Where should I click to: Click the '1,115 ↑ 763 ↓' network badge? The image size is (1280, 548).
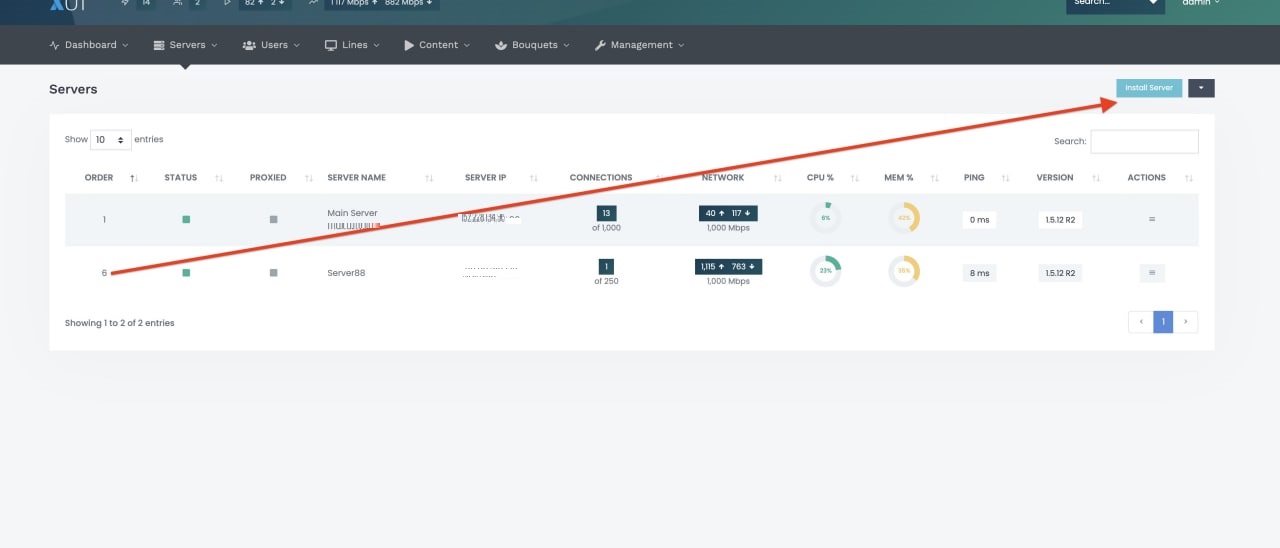point(728,266)
